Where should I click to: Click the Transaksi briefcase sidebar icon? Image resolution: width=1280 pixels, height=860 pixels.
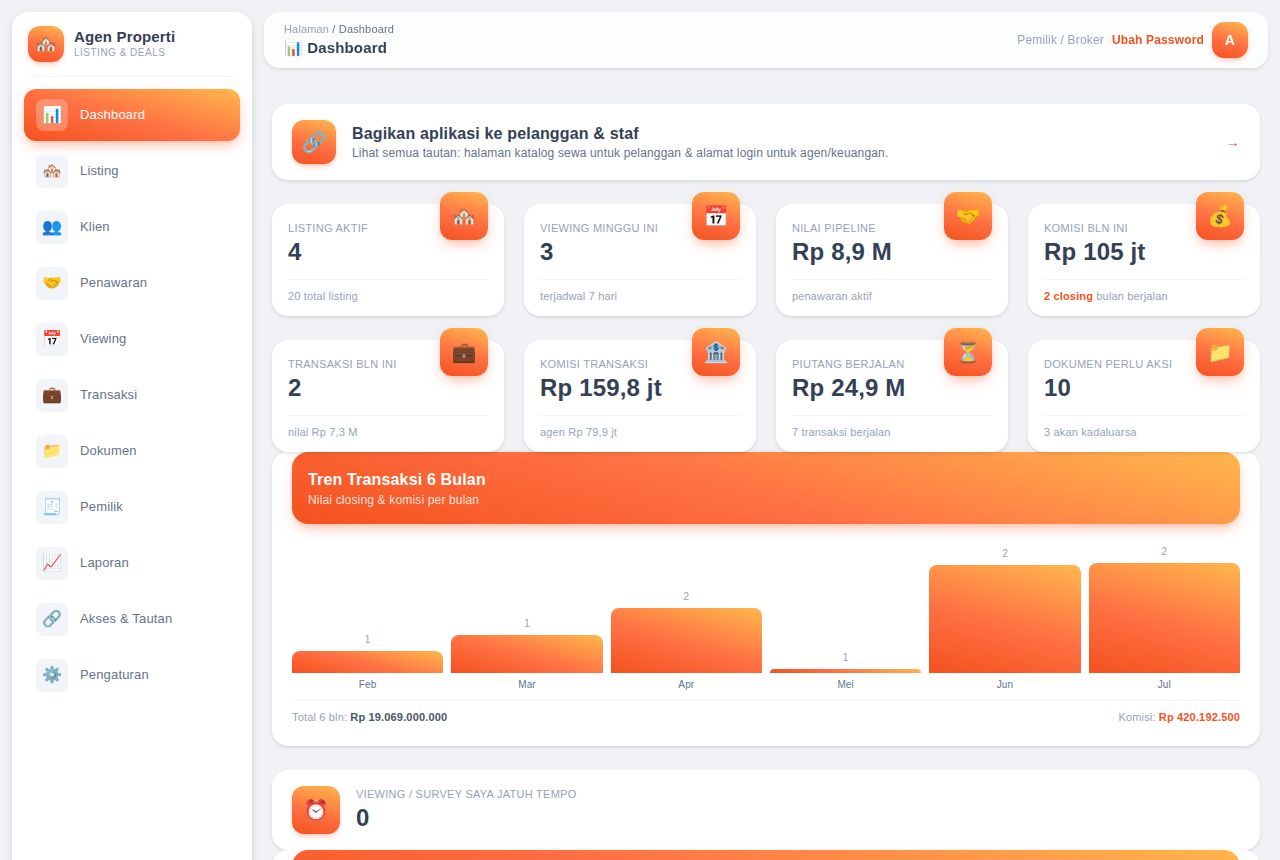pyautogui.click(x=52, y=395)
